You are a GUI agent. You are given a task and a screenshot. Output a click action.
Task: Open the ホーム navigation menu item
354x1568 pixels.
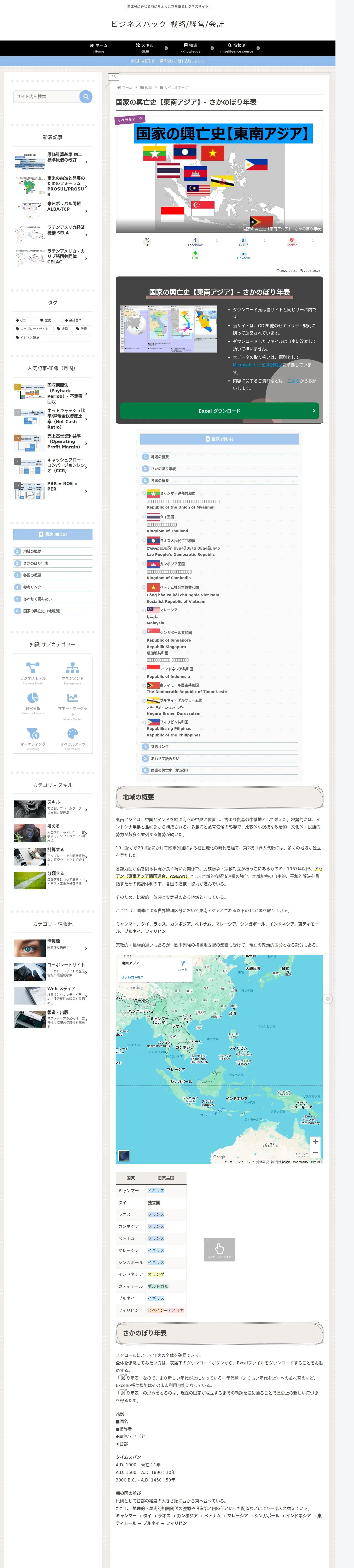98,48
